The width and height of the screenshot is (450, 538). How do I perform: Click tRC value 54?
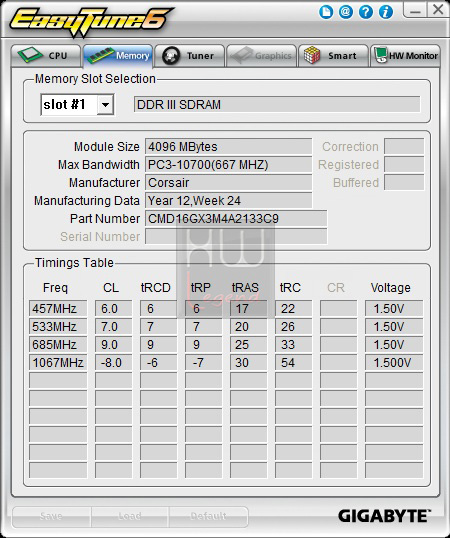pos(294,362)
